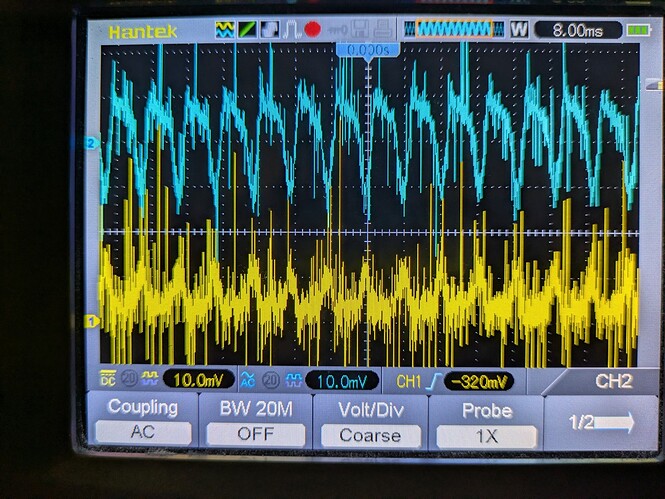
Task: Toggle the BW 20M OFF setting
Action: coord(256,434)
